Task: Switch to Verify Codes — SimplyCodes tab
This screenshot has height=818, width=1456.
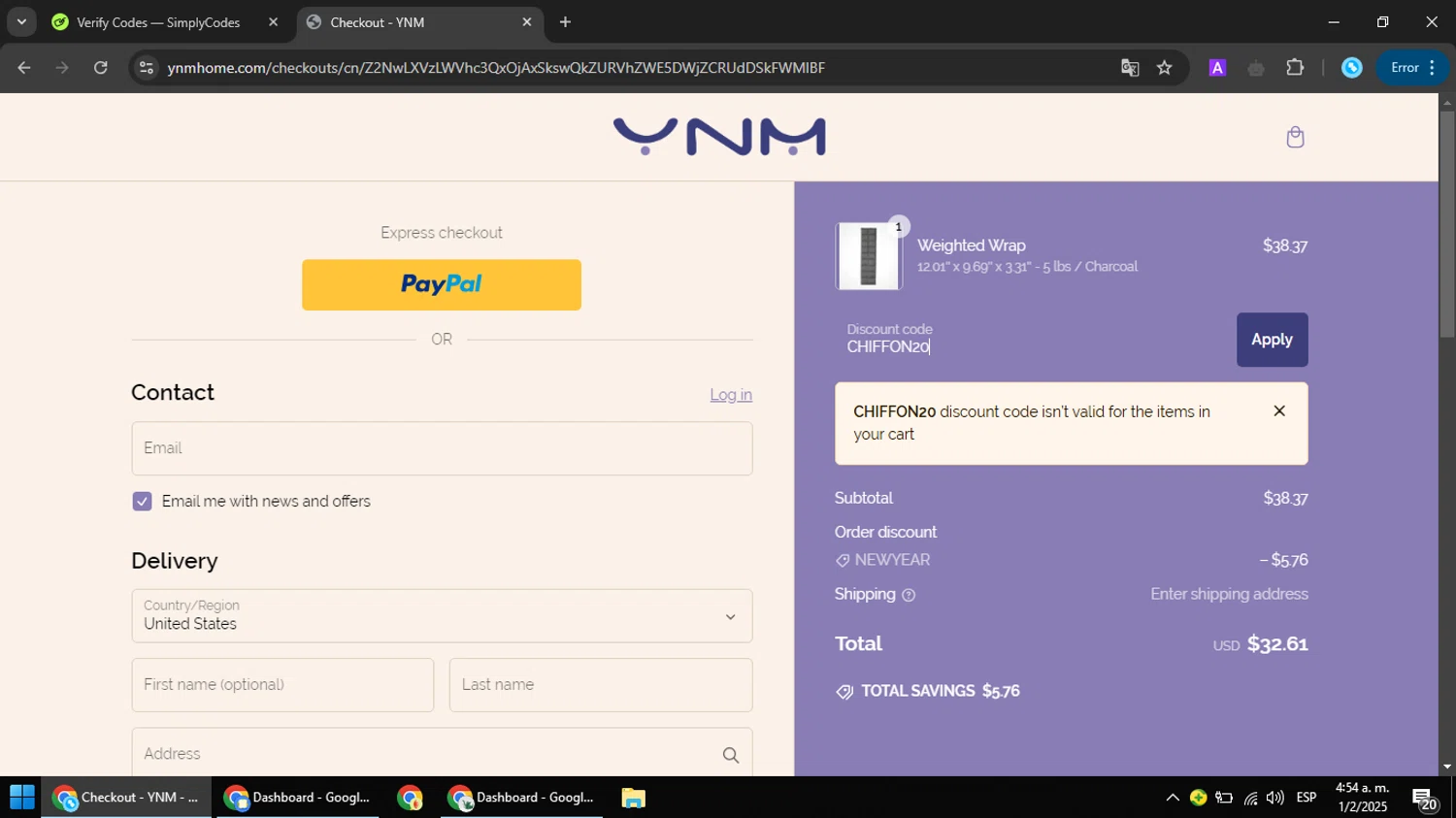Action: pos(165,22)
